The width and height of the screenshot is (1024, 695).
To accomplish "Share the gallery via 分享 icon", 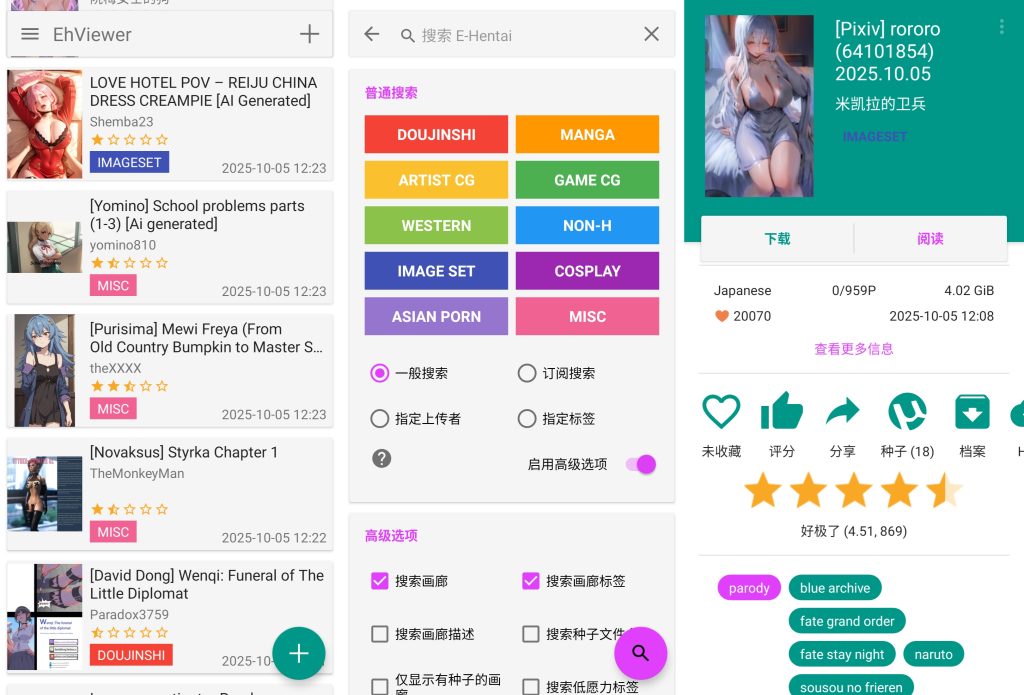I will pyautogui.click(x=842, y=412).
